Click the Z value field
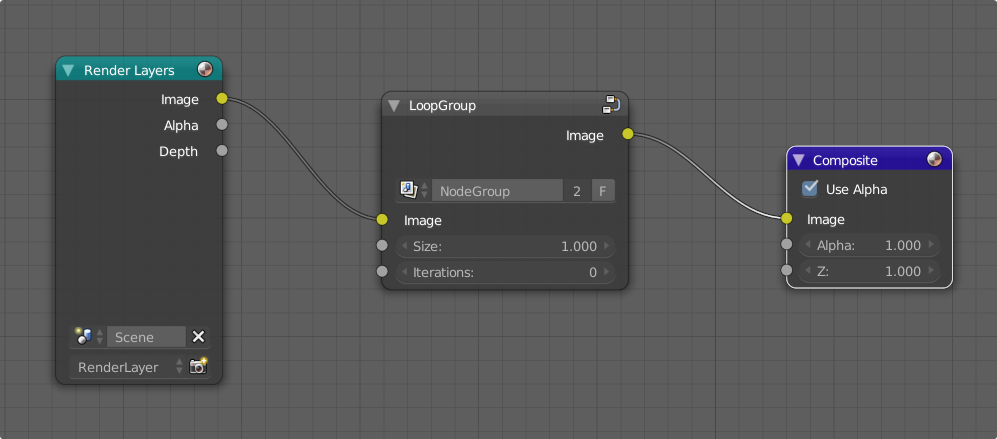 coord(869,271)
